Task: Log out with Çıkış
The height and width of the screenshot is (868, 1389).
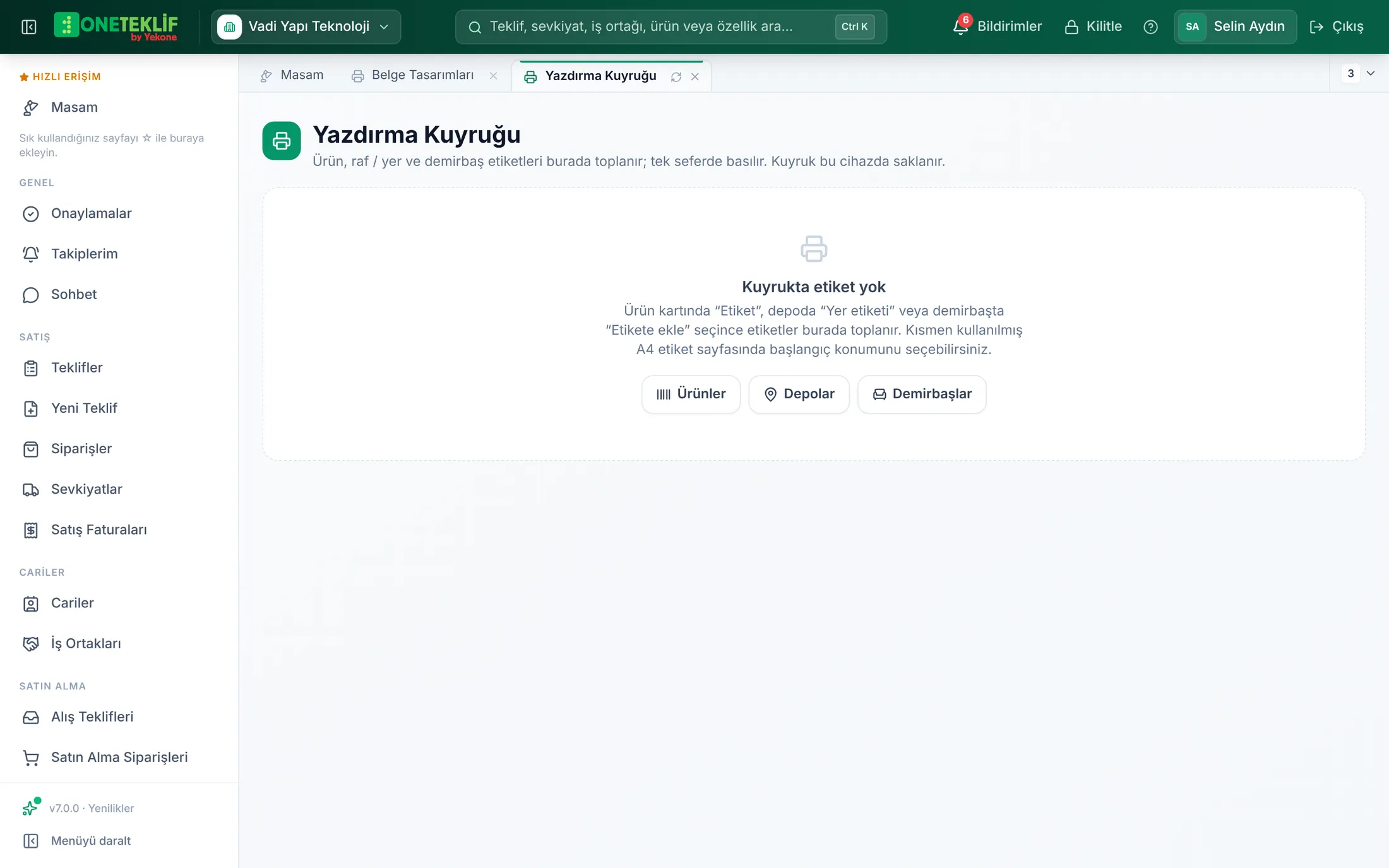Action: click(1337, 27)
